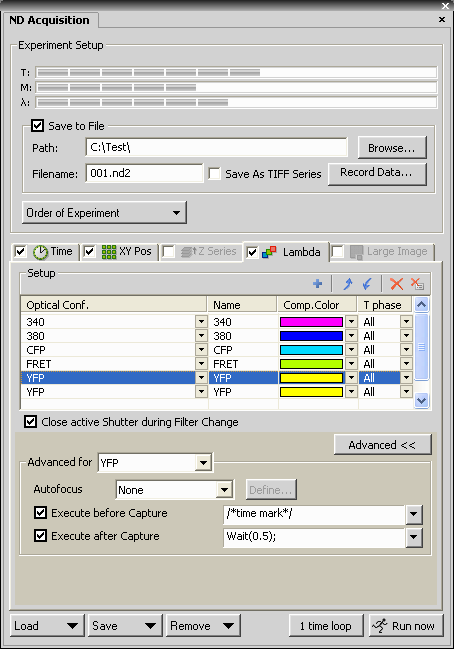454x649 pixels.
Task: Expand the Autofocus None combo box
Action: pyautogui.click(x=175, y=490)
